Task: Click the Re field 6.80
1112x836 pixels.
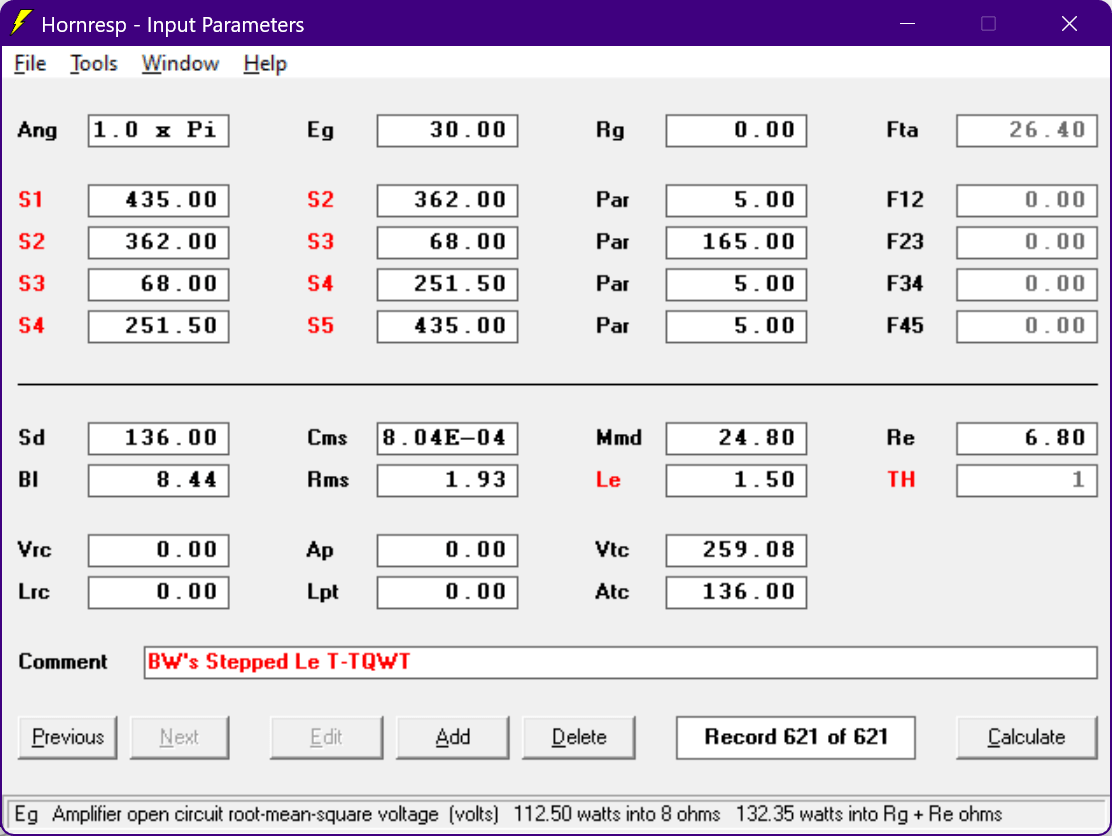Action: coord(1027,438)
